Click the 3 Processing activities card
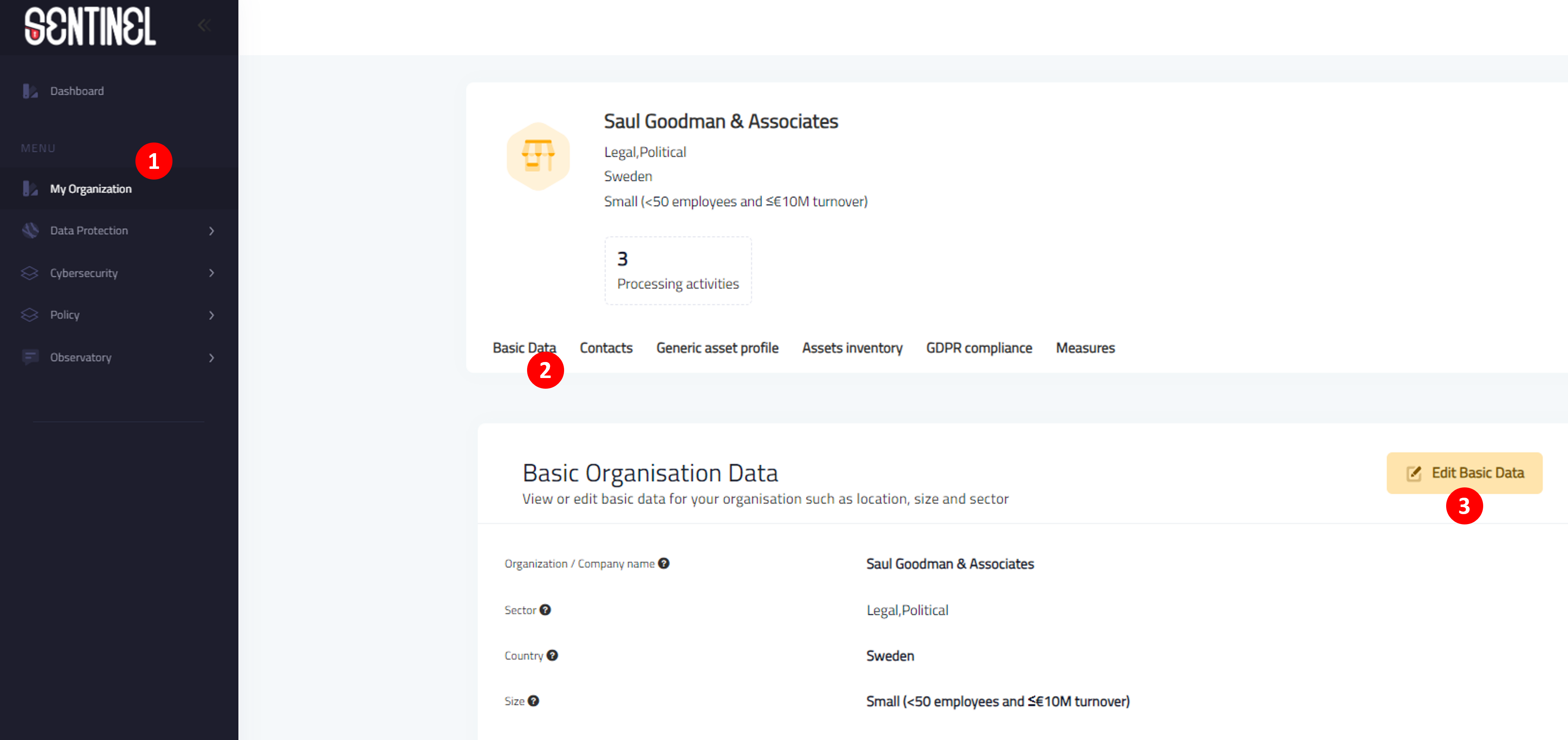Image resolution: width=1568 pixels, height=740 pixels. tap(677, 271)
